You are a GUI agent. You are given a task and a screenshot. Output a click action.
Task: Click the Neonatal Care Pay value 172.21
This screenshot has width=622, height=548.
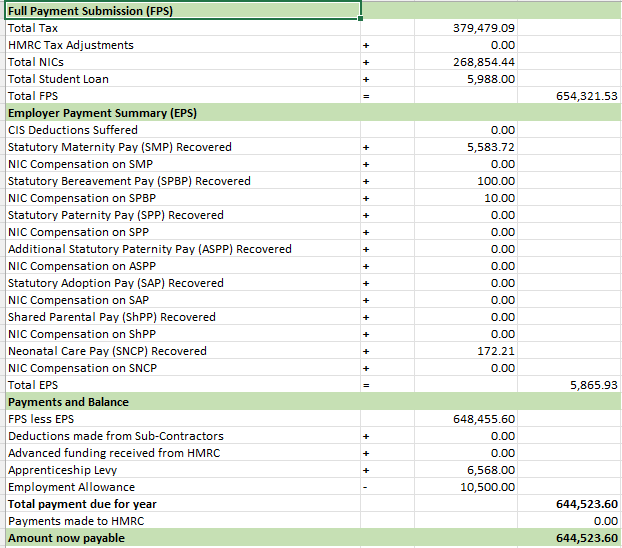pos(496,351)
